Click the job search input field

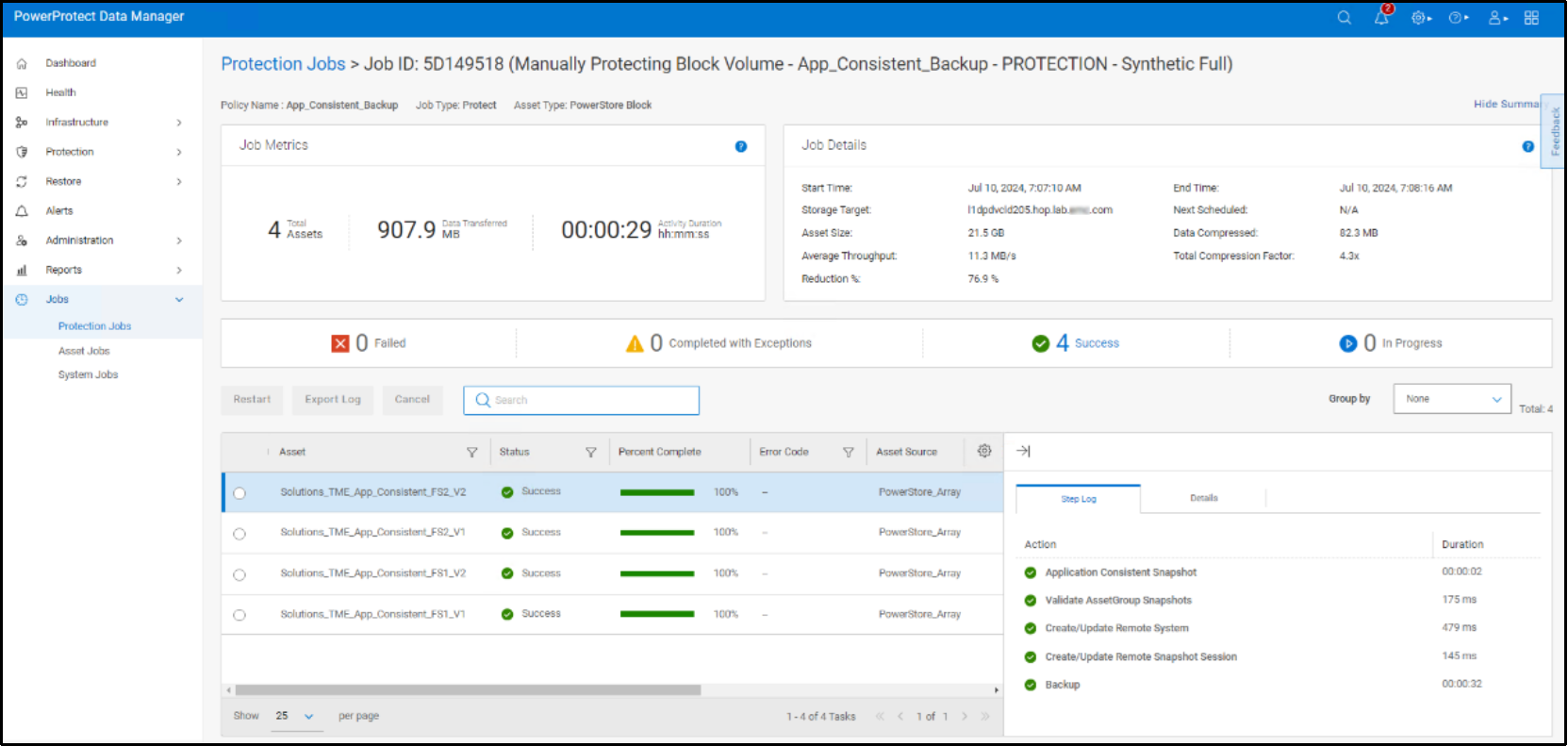click(x=581, y=400)
